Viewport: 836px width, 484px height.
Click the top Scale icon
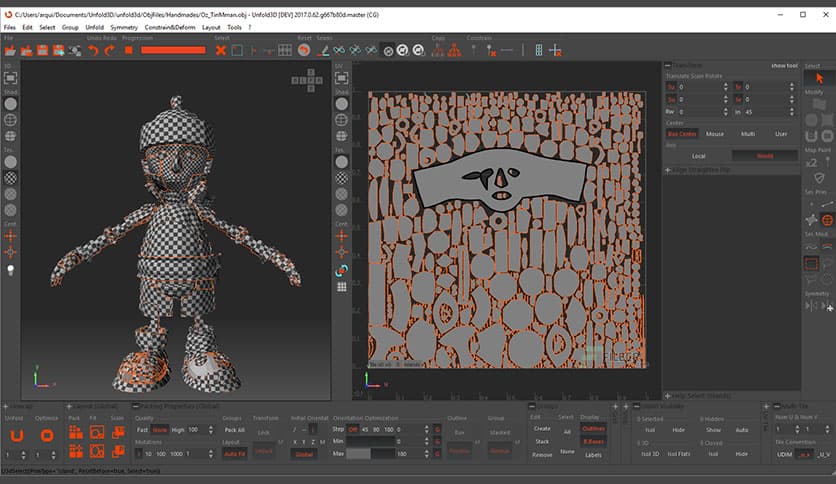(118, 432)
